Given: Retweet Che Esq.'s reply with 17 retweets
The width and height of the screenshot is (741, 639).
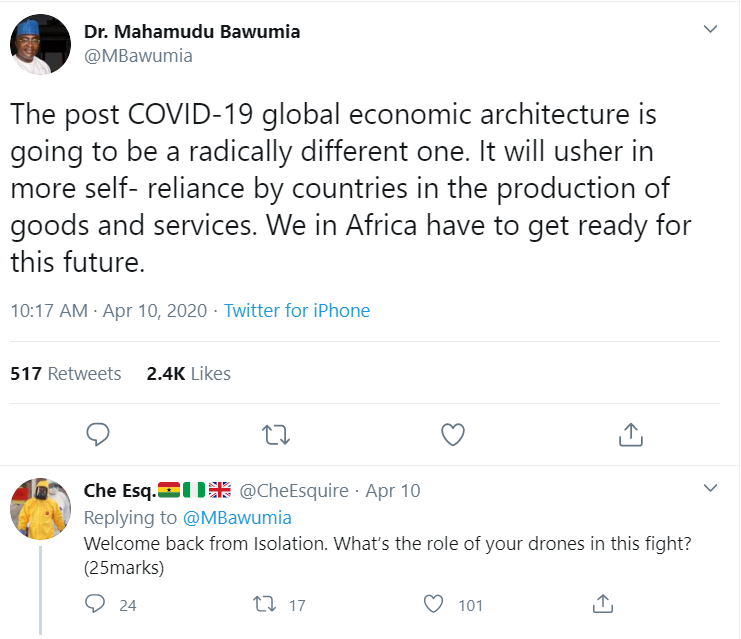Looking at the screenshot, I should point(264,604).
